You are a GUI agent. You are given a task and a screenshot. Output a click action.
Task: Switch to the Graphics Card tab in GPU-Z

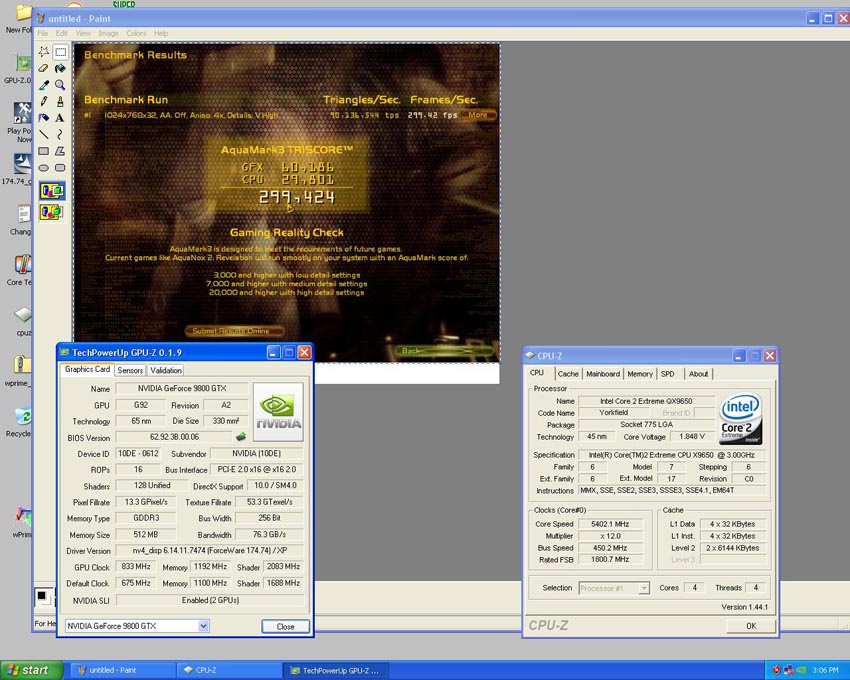pos(87,369)
